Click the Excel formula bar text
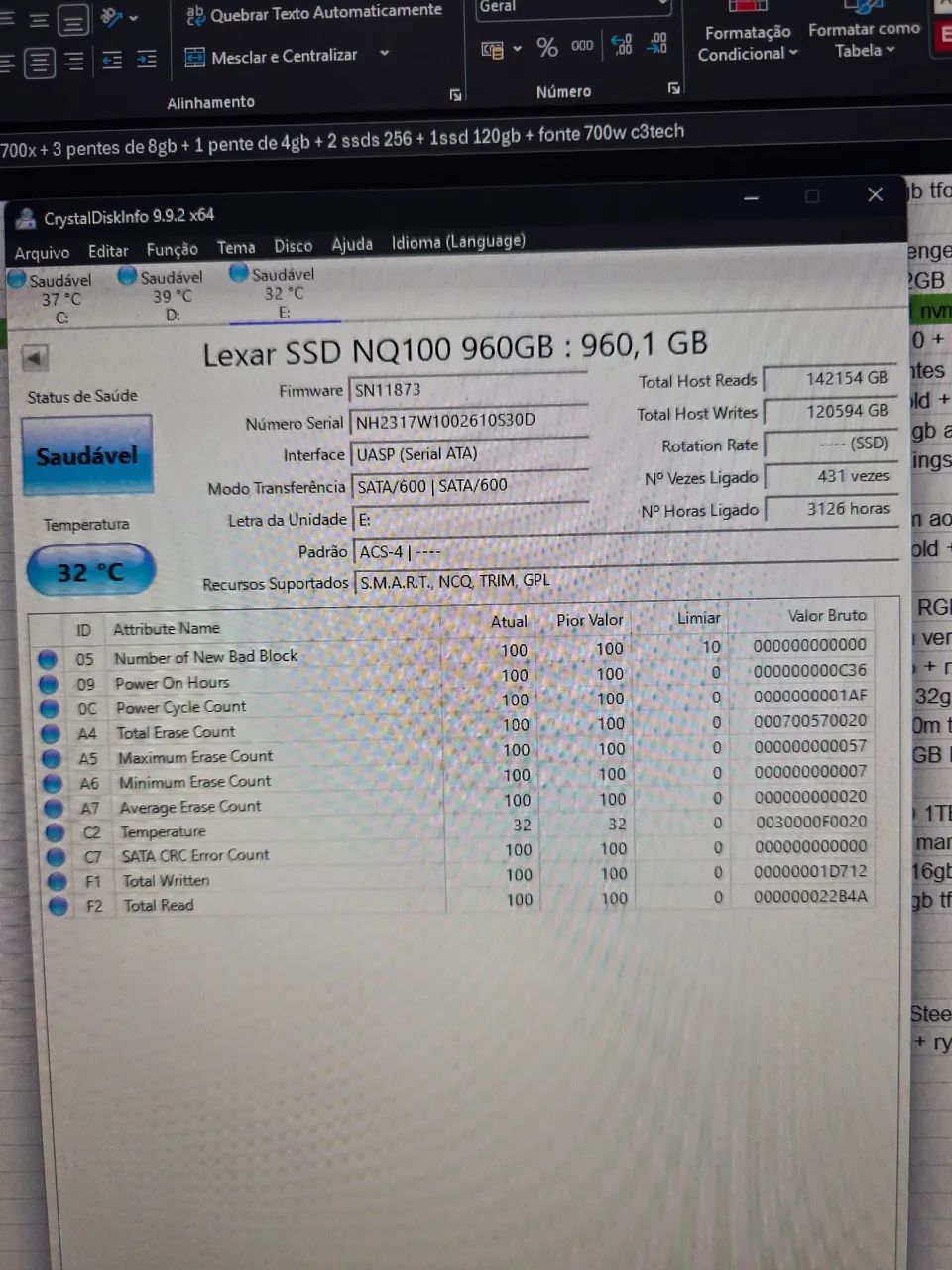The image size is (952, 1270). (x=342, y=140)
